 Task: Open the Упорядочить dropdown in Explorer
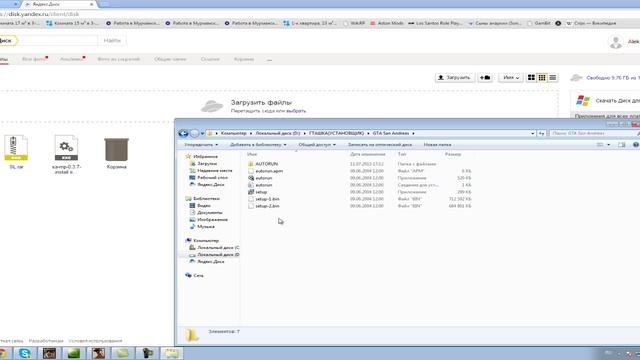coord(201,144)
